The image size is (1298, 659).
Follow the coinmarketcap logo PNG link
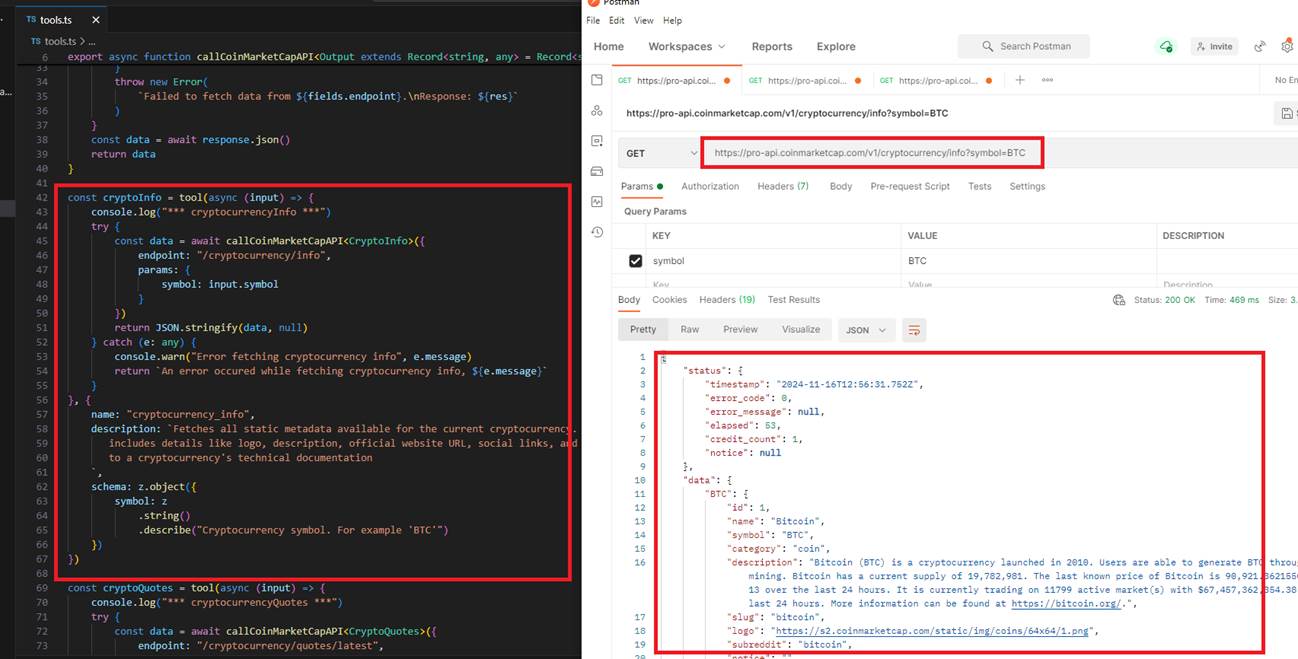pos(930,631)
